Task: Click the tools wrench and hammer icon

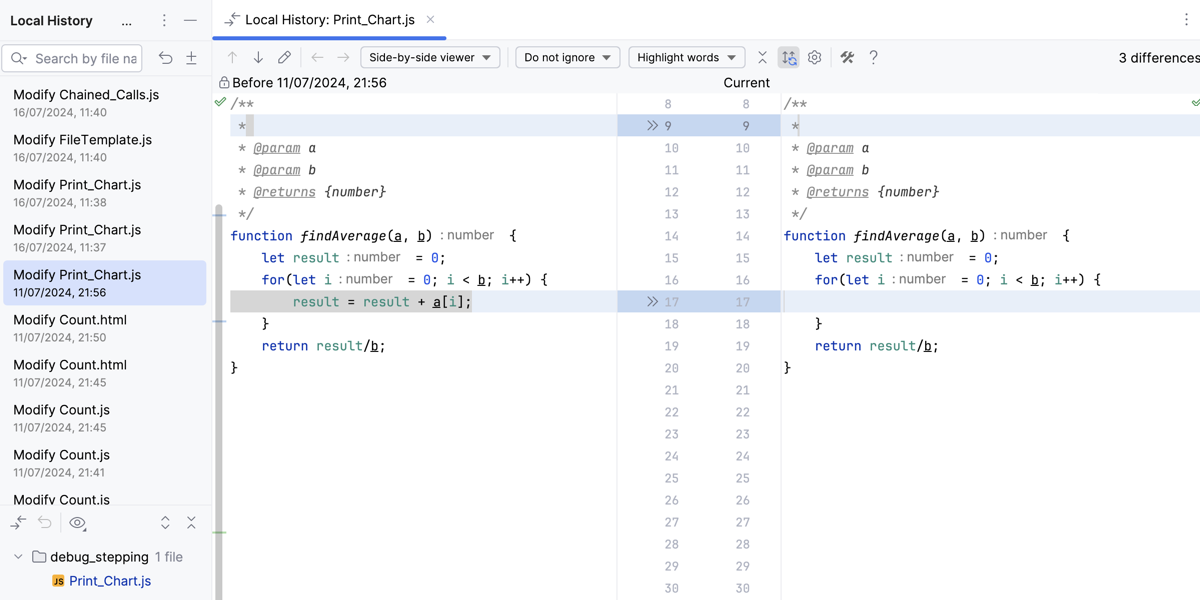Action: pos(847,58)
